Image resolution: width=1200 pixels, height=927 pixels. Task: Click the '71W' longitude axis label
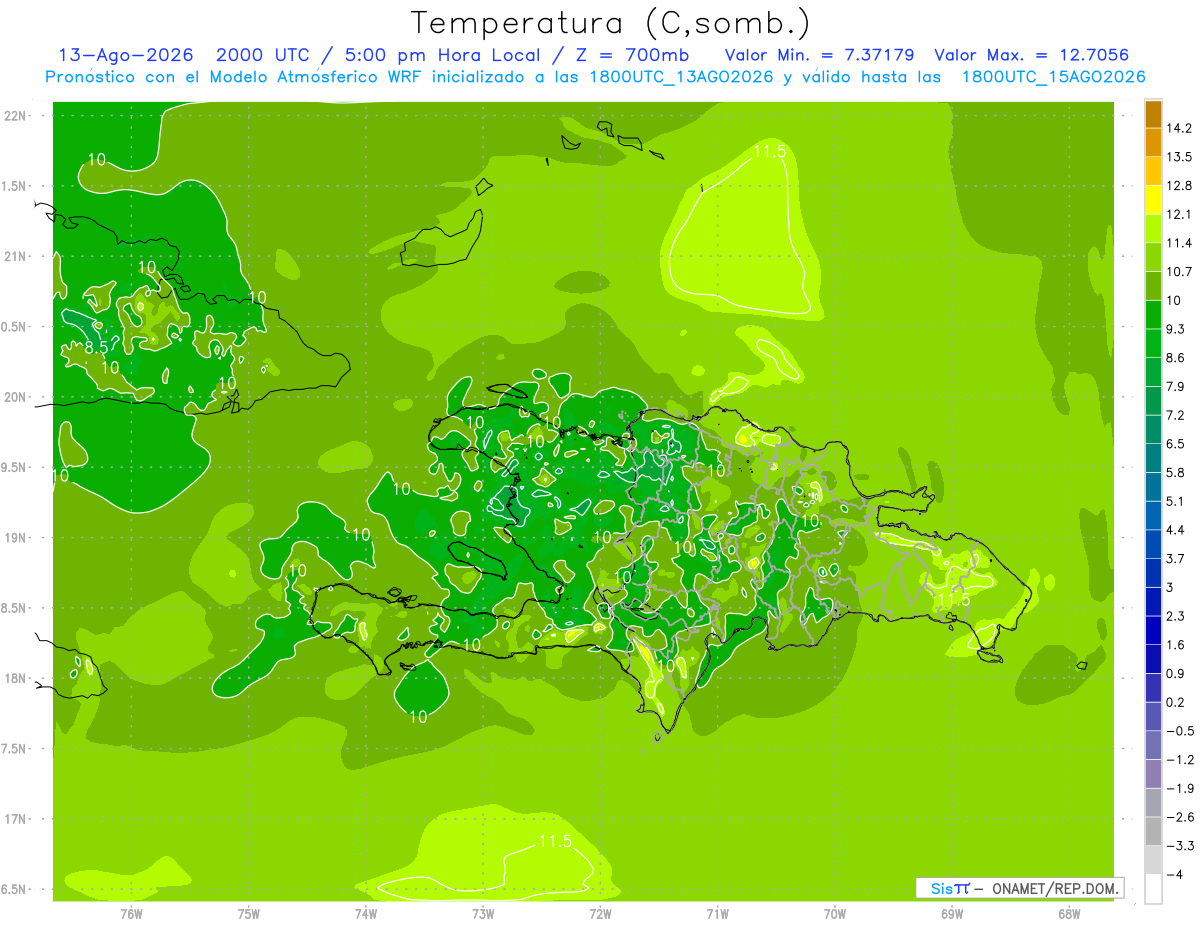pos(717,913)
